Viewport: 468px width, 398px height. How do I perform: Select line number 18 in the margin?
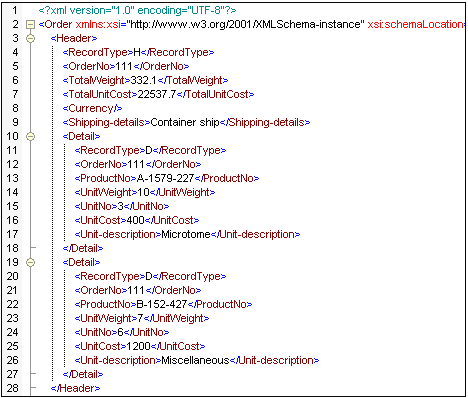(13, 248)
